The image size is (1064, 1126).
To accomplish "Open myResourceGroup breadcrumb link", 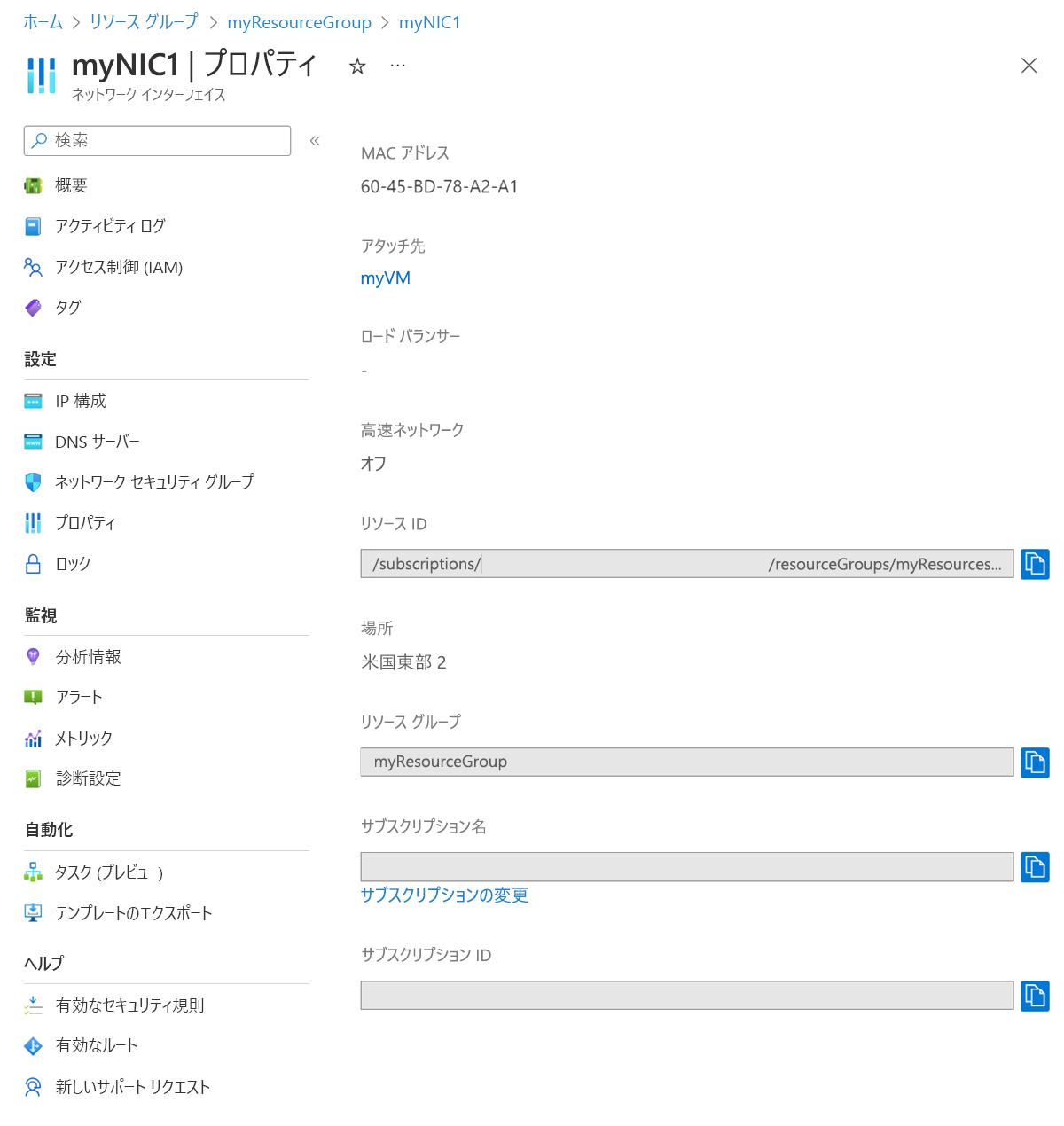I will pos(299,22).
